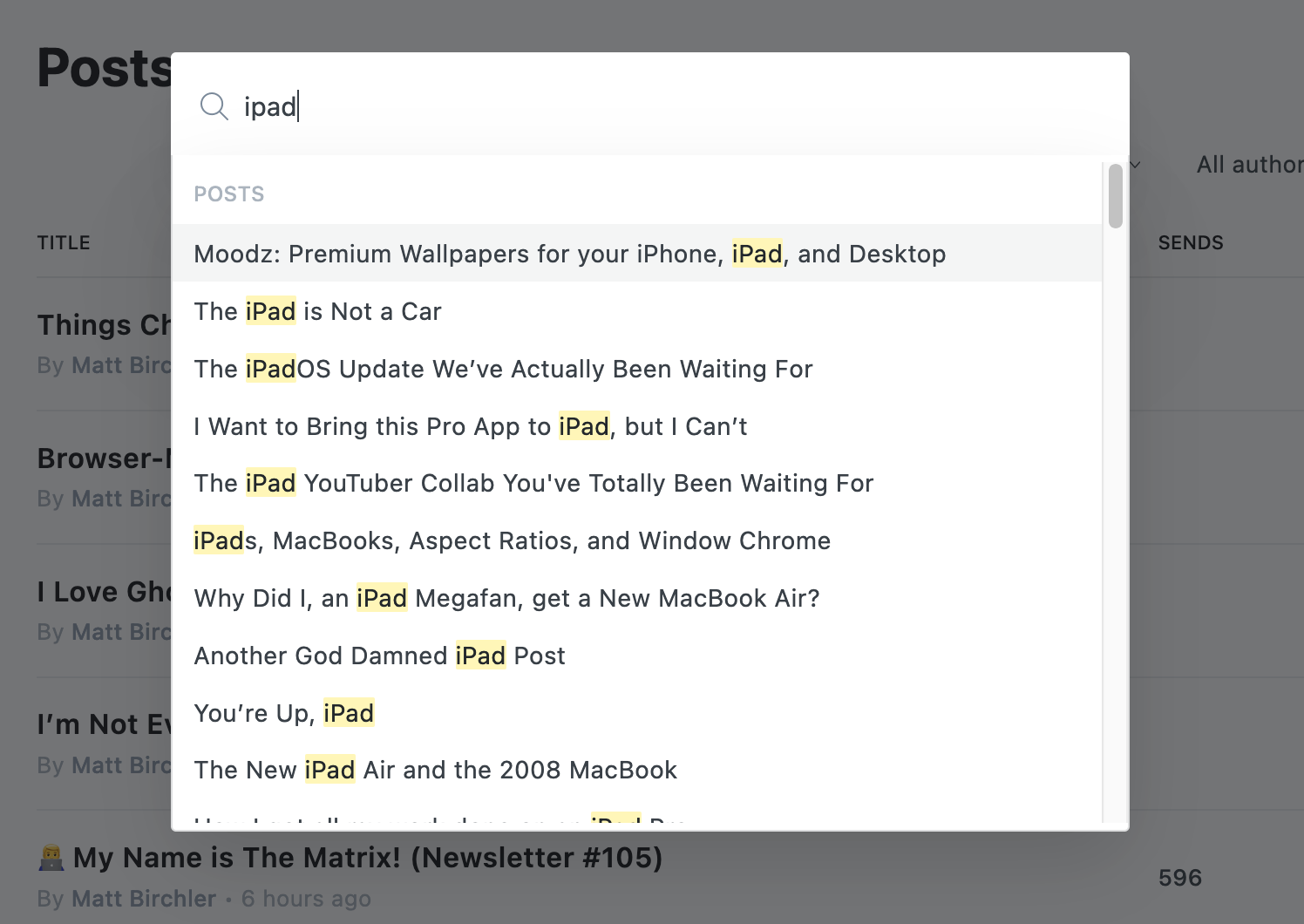
Task: Click the Posts page heading
Action: pyautogui.click(x=105, y=68)
